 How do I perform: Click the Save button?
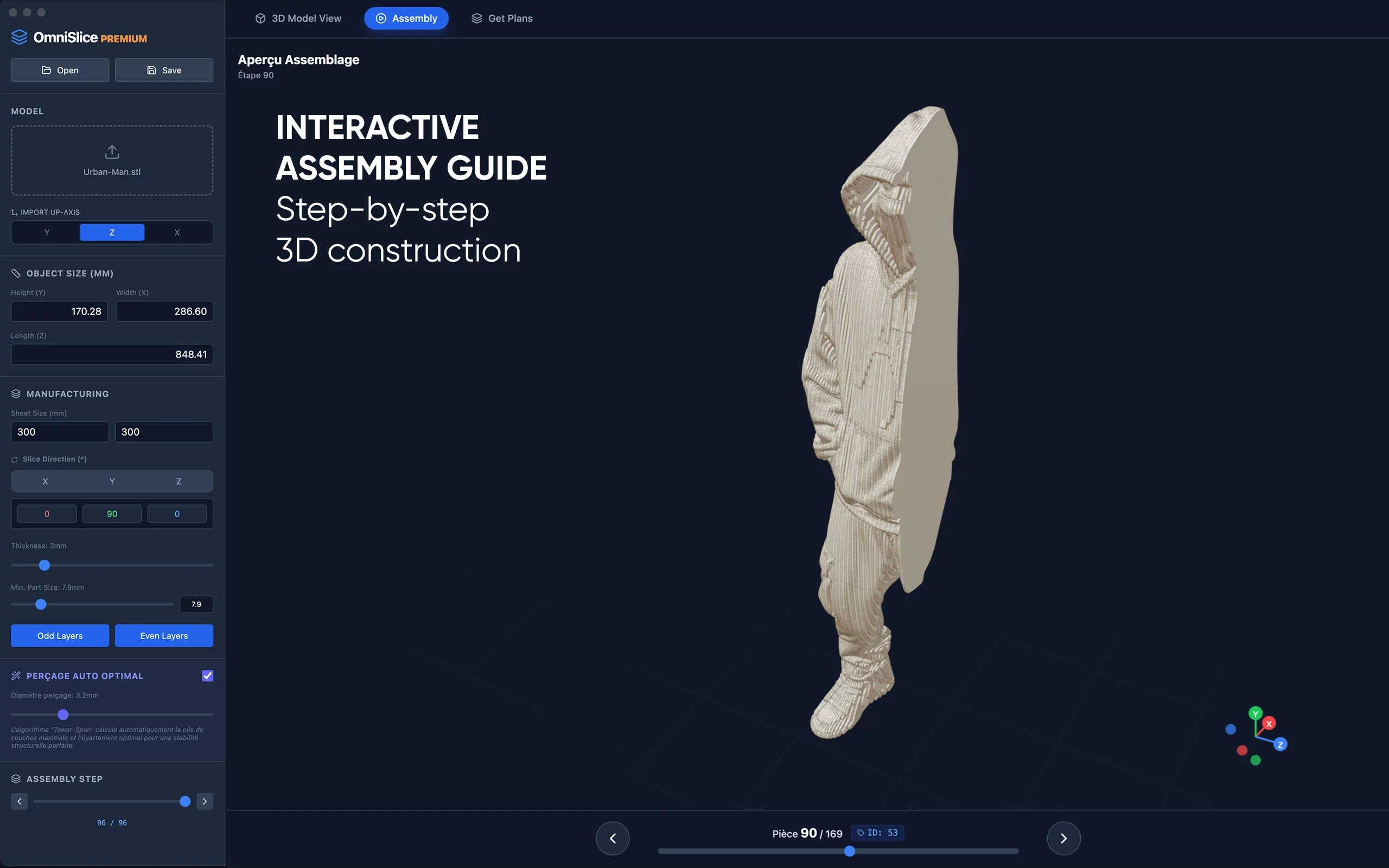[164, 70]
